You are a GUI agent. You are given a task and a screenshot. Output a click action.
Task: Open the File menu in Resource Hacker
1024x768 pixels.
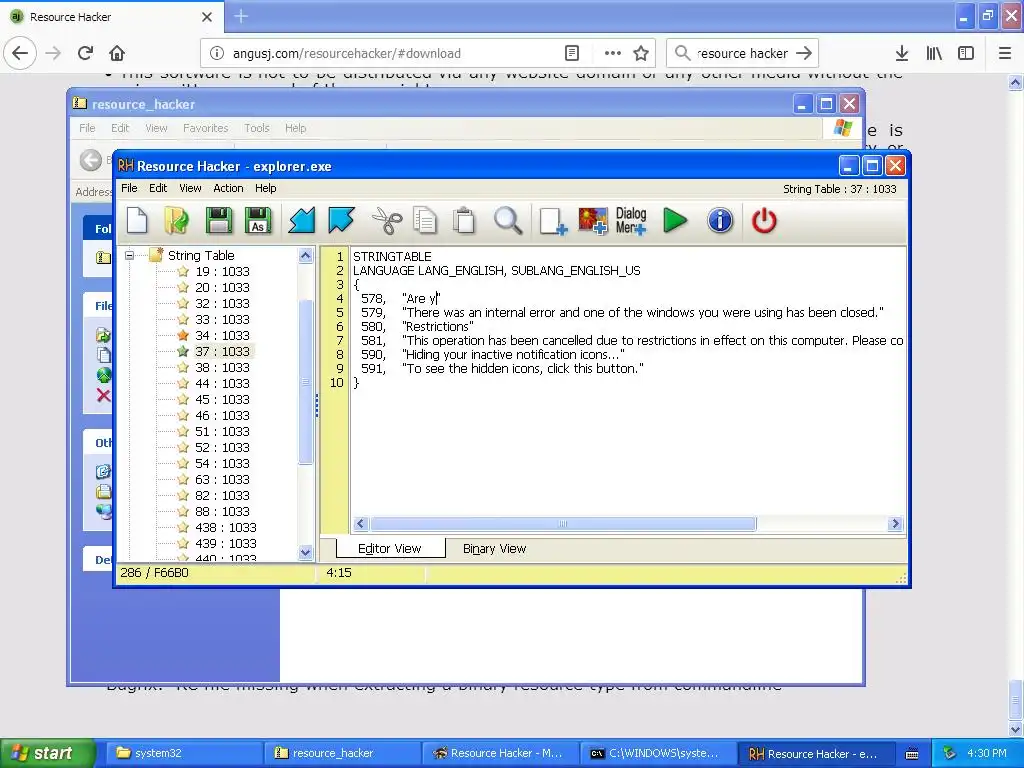pos(129,188)
